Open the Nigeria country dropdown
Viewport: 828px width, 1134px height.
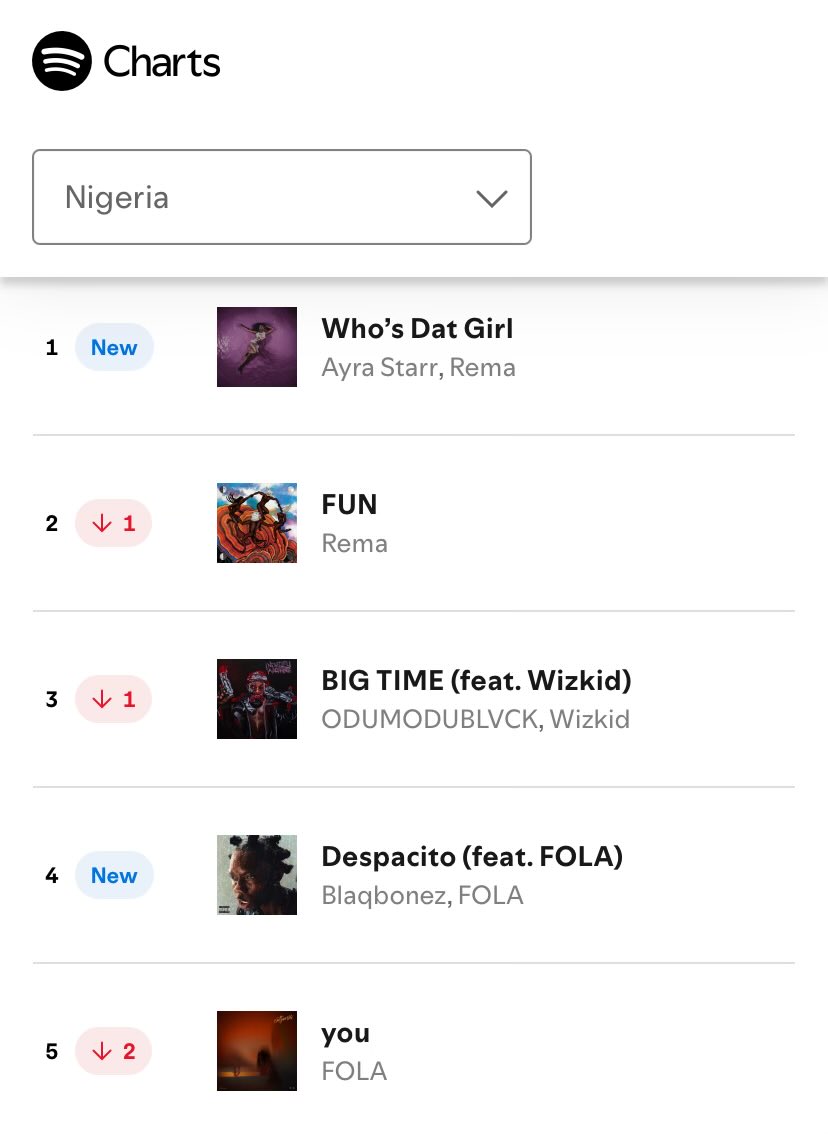click(x=282, y=197)
